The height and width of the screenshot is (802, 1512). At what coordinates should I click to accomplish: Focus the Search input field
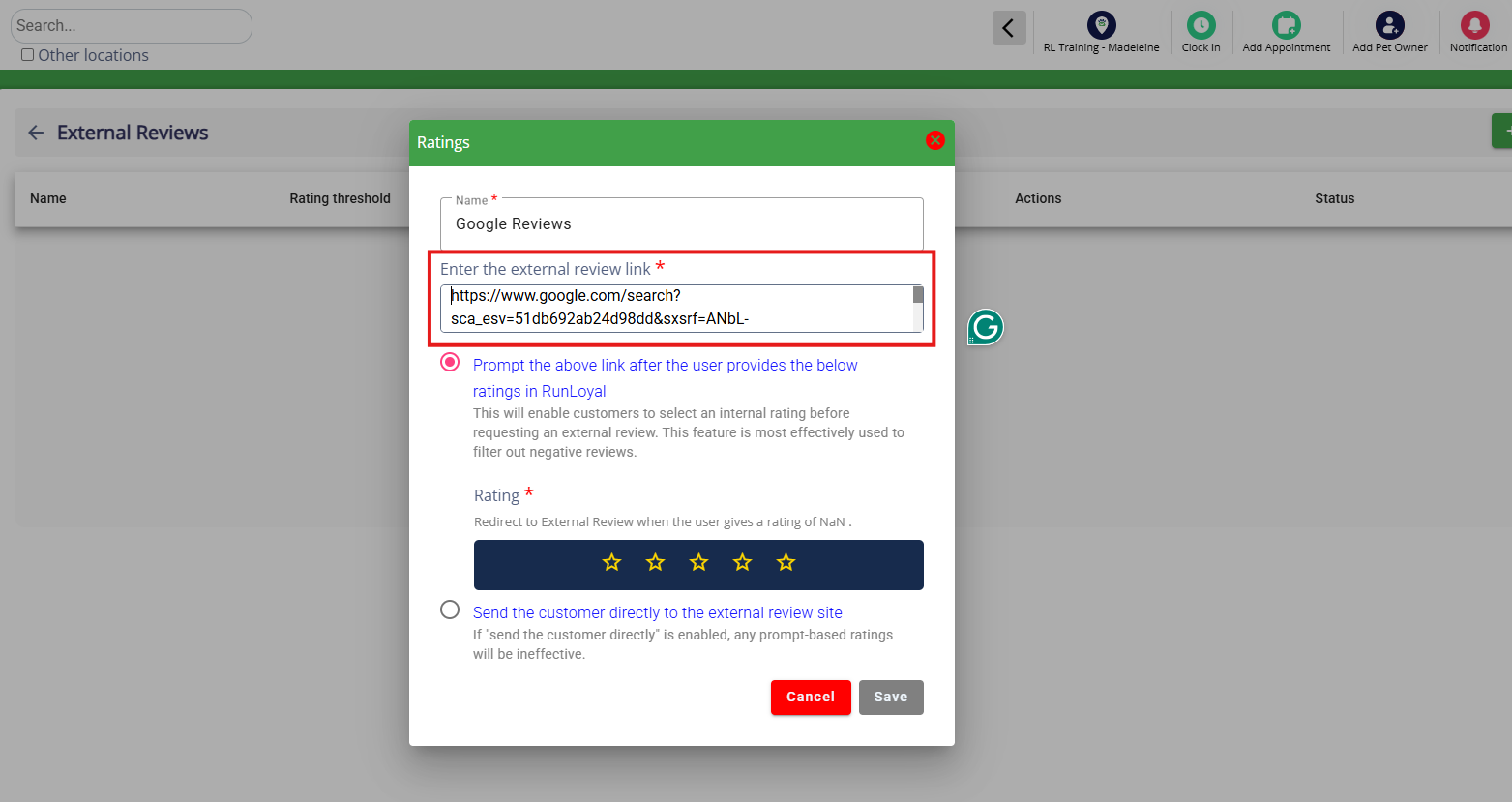[x=132, y=26]
